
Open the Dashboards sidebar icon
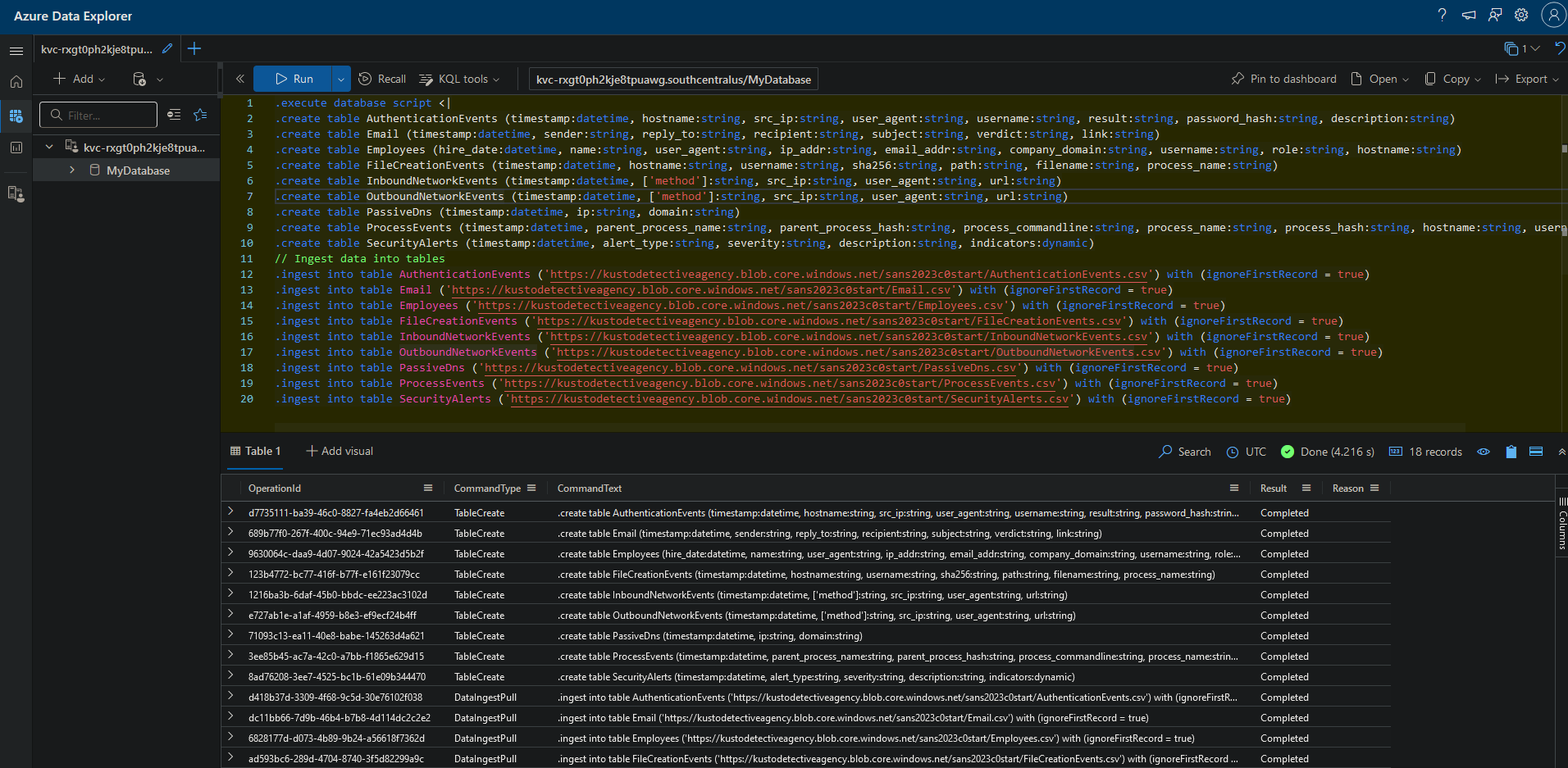coord(16,148)
